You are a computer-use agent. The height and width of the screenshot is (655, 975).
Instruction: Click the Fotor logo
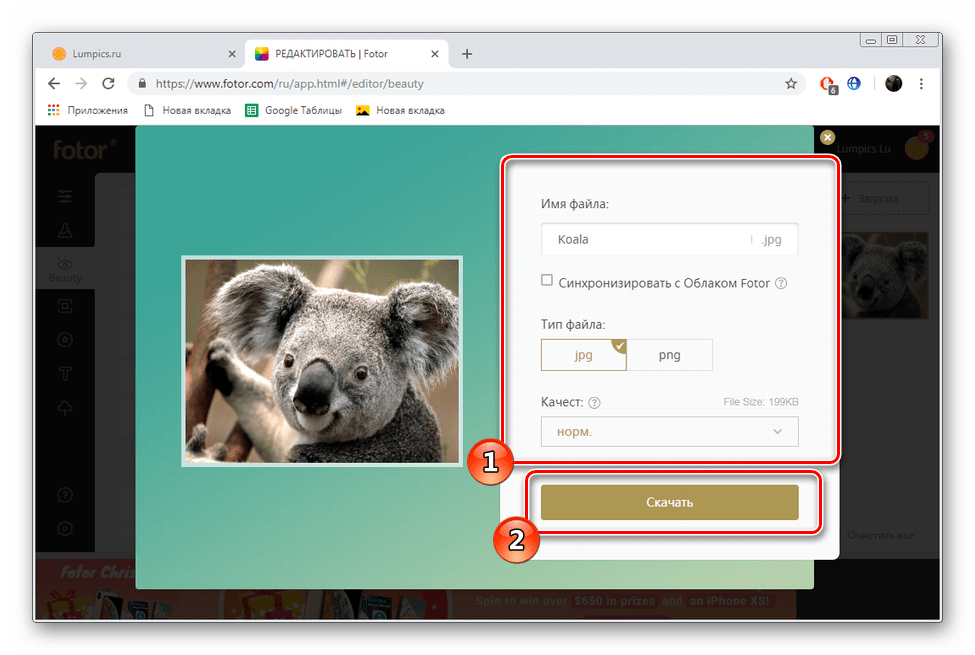[85, 150]
